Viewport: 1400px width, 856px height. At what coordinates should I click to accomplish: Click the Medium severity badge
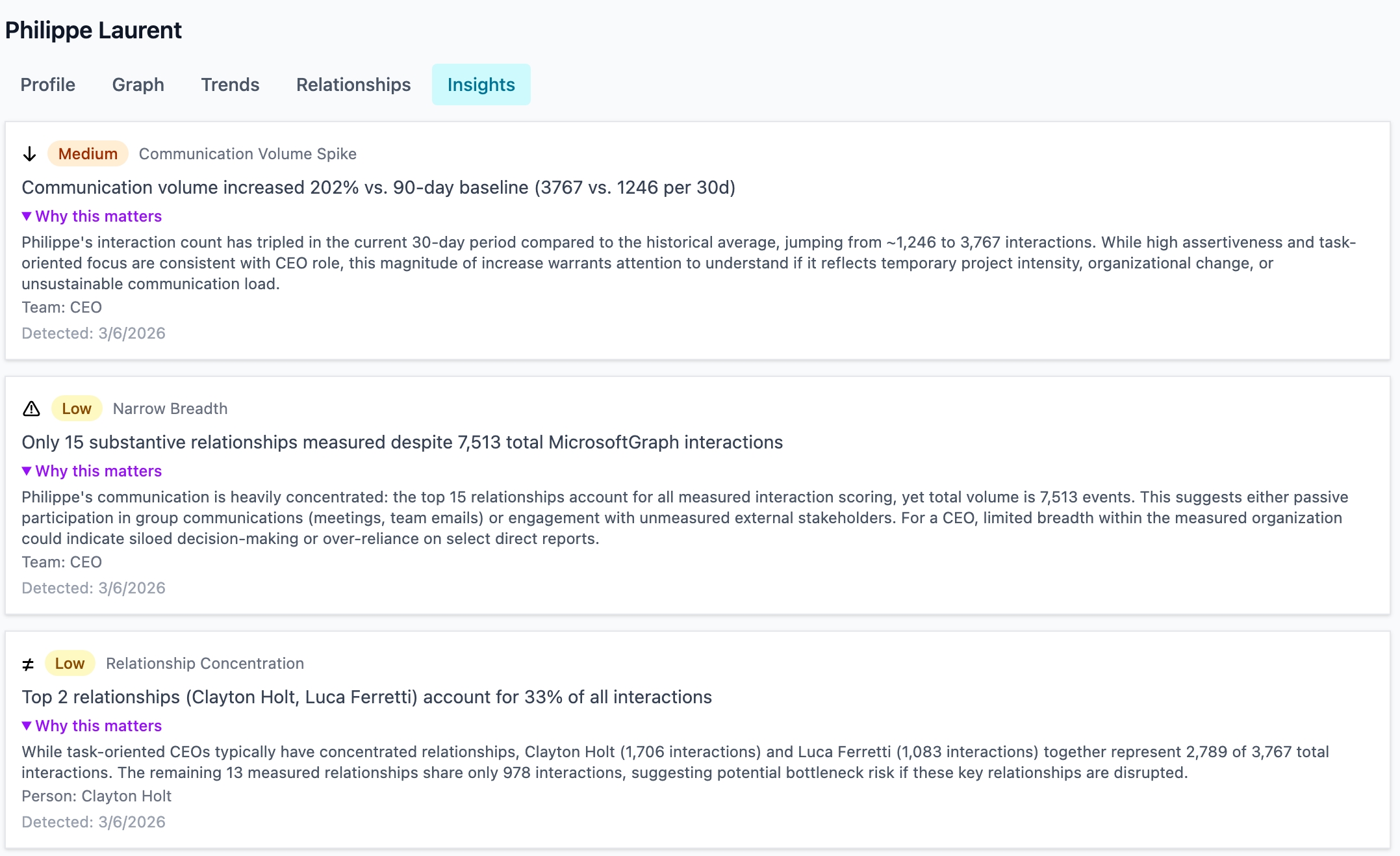[88, 154]
